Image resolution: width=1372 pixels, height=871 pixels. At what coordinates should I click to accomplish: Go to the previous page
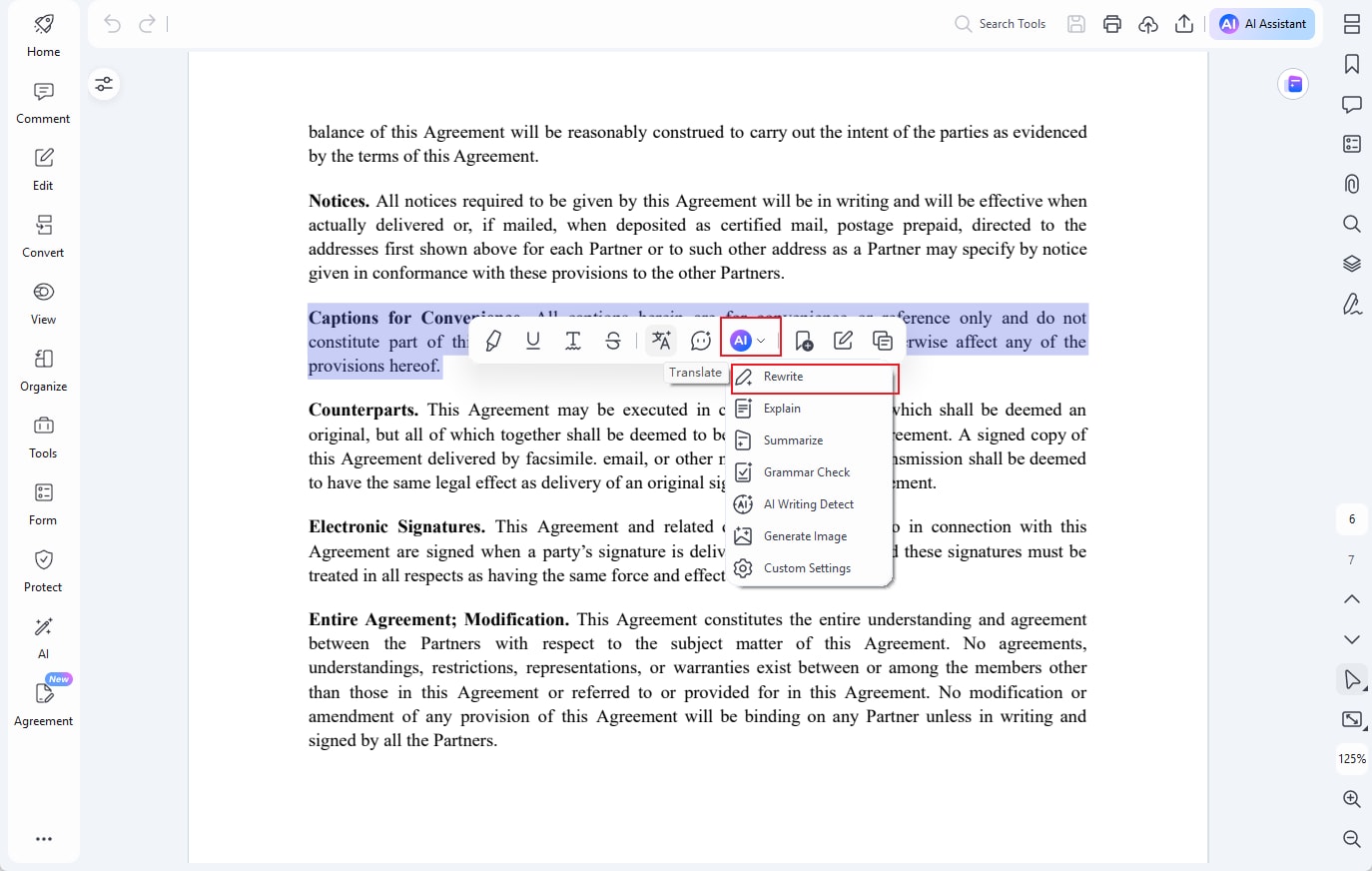(1352, 599)
